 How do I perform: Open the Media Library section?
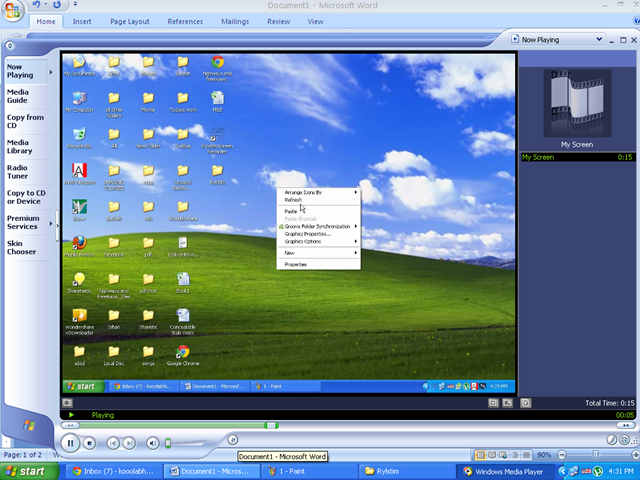pyautogui.click(x=19, y=147)
